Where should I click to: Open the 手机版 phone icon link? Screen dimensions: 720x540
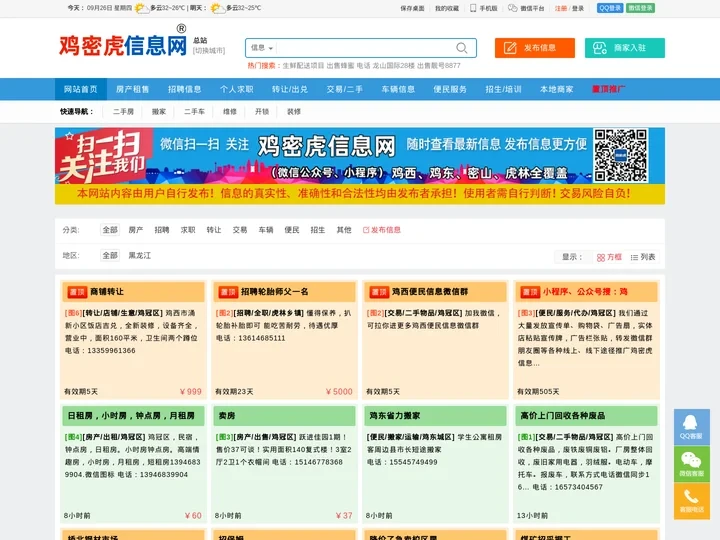(x=484, y=8)
